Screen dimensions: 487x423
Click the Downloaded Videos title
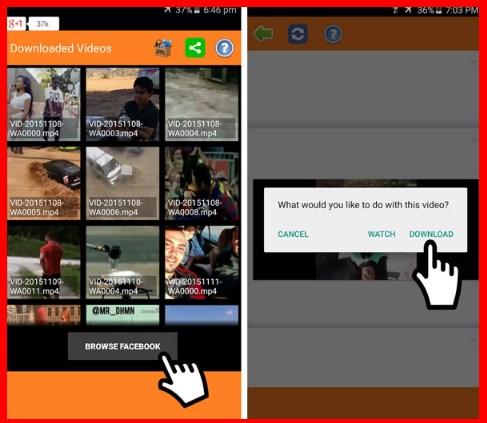pyautogui.click(x=61, y=48)
